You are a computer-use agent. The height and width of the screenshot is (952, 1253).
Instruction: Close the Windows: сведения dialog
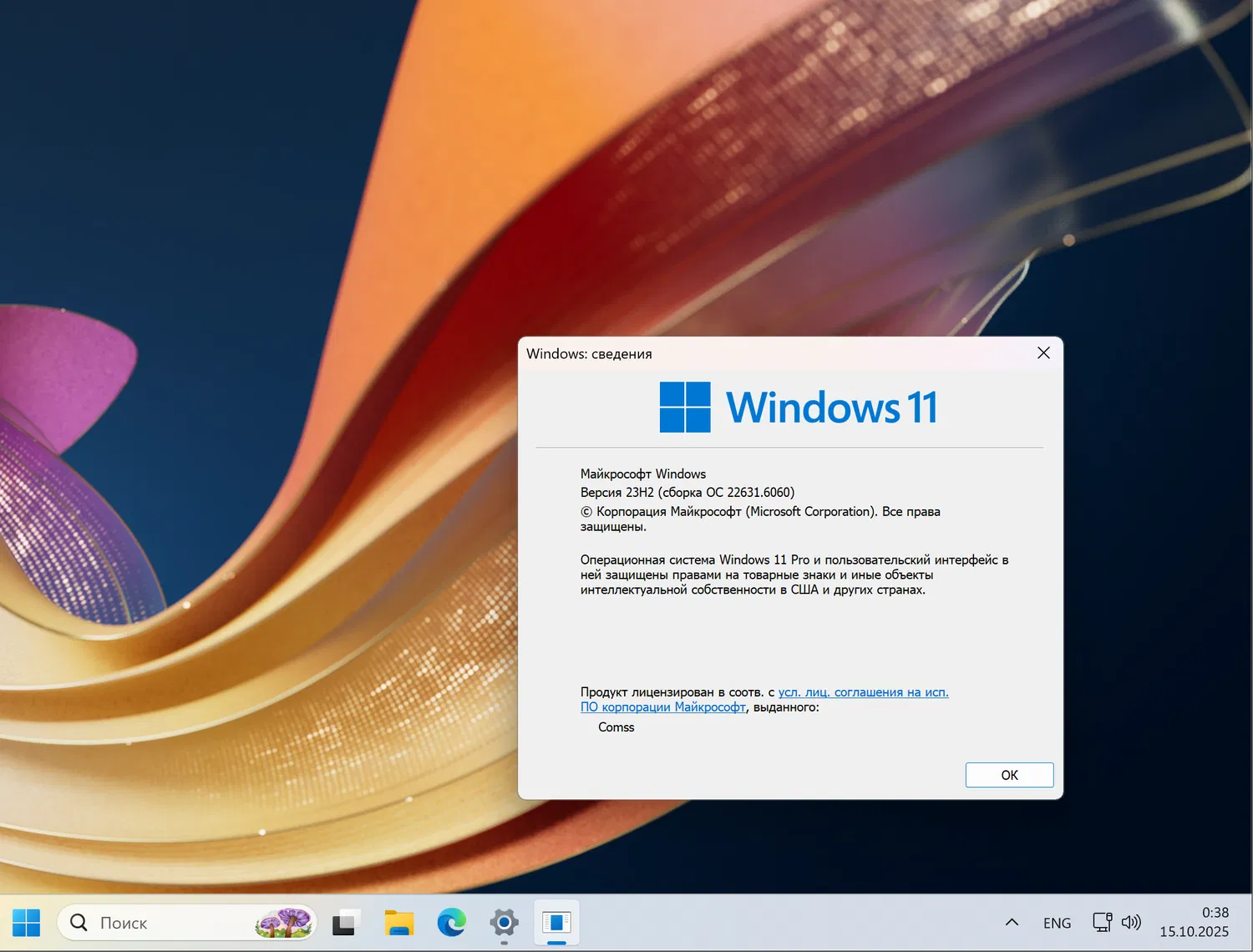pos(1042,352)
